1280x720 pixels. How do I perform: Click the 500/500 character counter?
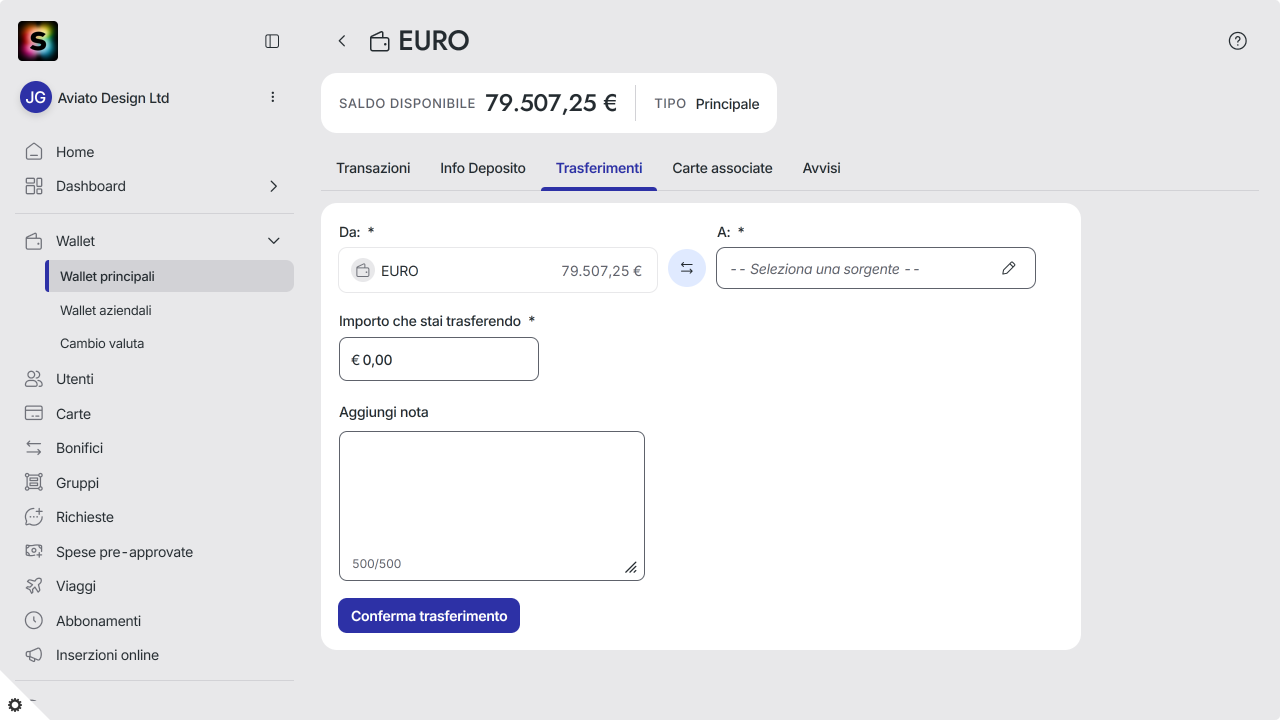[x=376, y=564]
